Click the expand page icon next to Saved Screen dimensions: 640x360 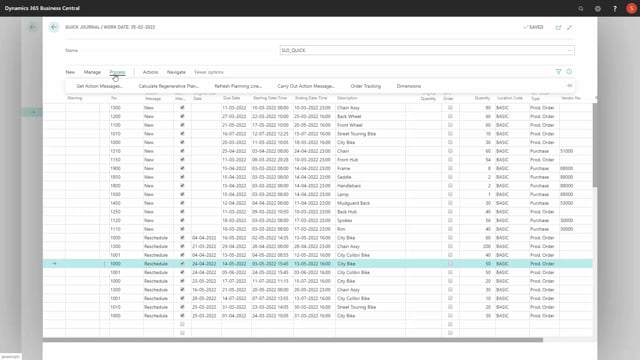[x=569, y=27]
